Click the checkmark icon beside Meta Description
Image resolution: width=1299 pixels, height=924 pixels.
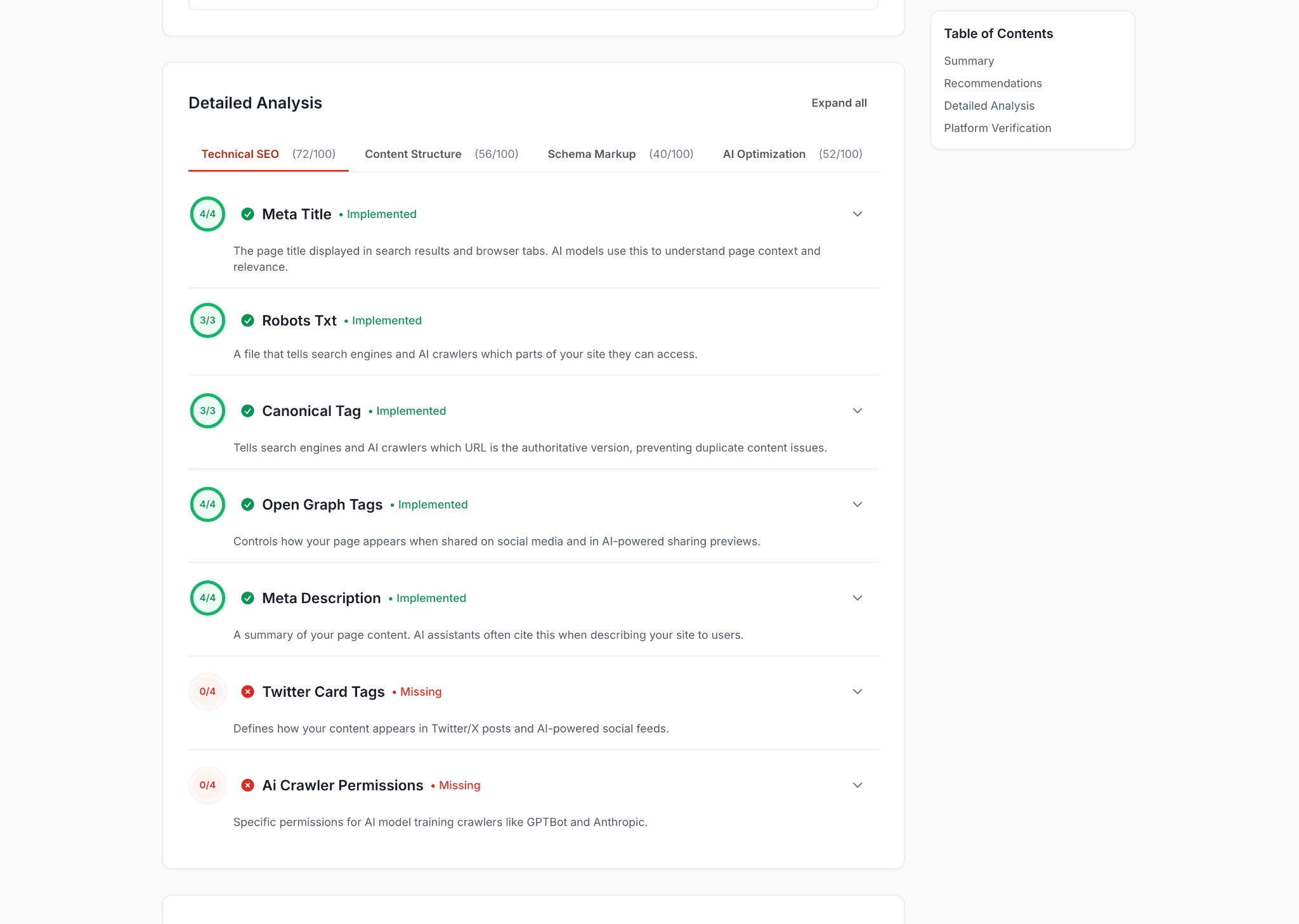coord(248,598)
